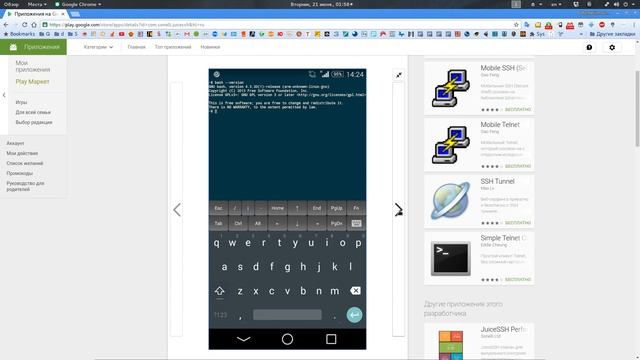This screenshot has height=360, width=640.
Task: Open the Места menu in top bar
Action: pos(37,4)
